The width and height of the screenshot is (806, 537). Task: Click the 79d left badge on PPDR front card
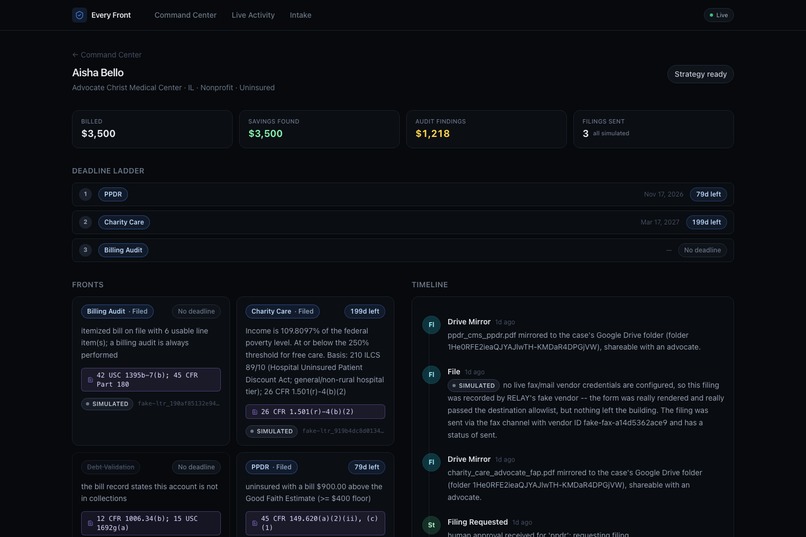(x=367, y=467)
